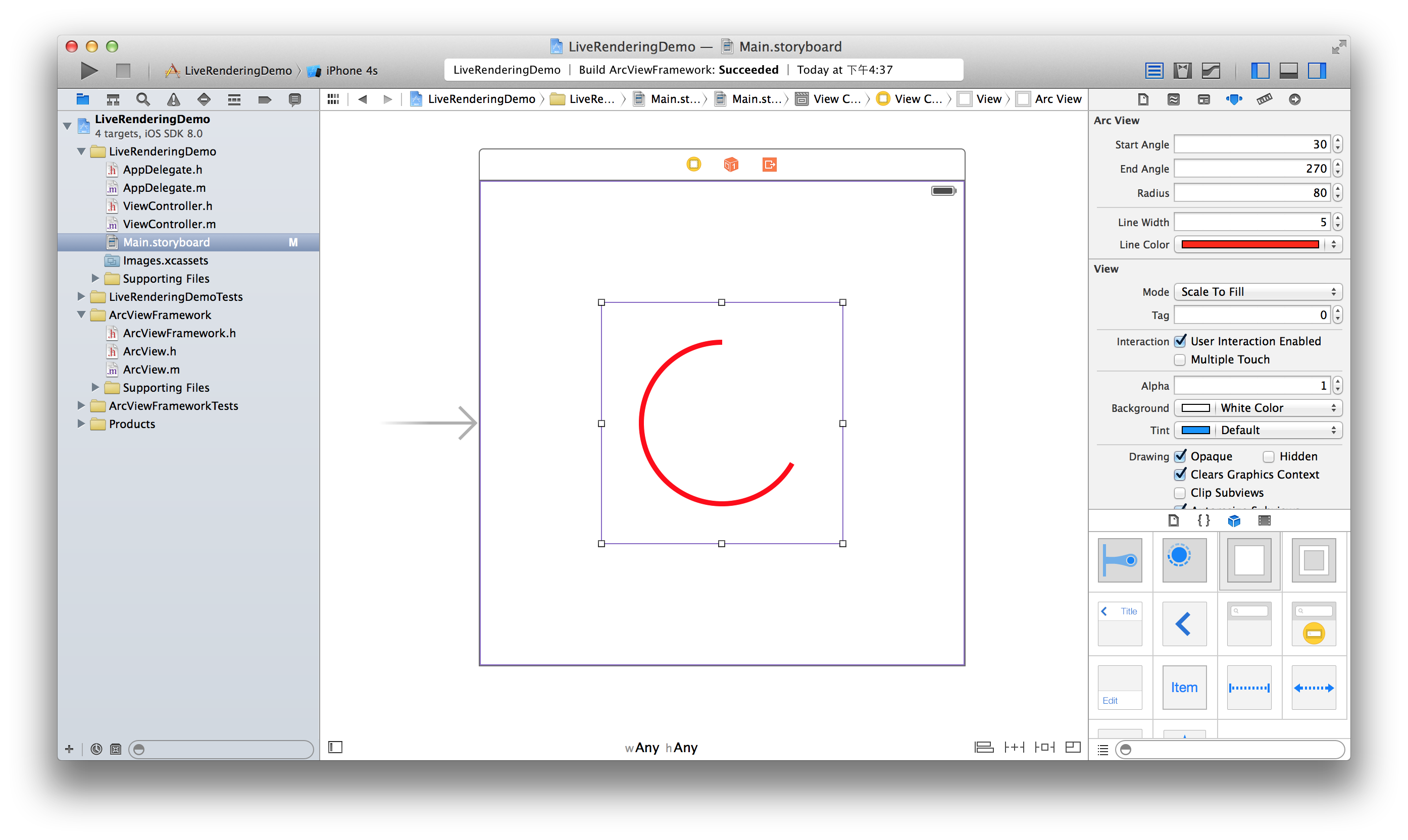Open the Size inspector ruler icon
Viewport: 1408px width, 840px height.
pos(1264,99)
